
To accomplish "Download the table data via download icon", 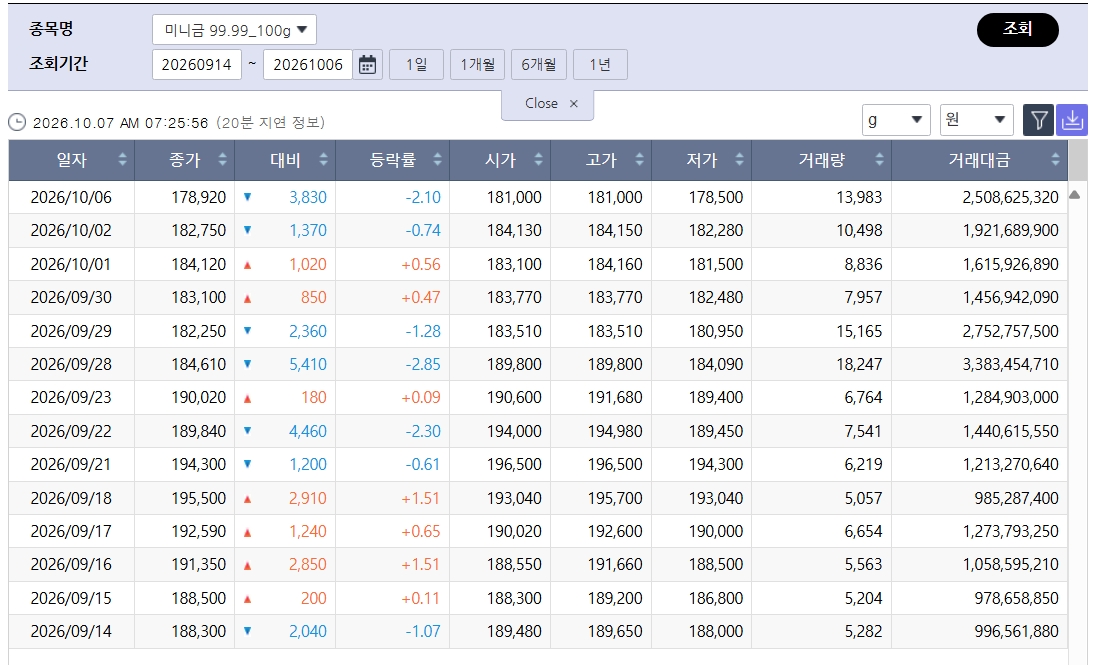I will click(1072, 120).
